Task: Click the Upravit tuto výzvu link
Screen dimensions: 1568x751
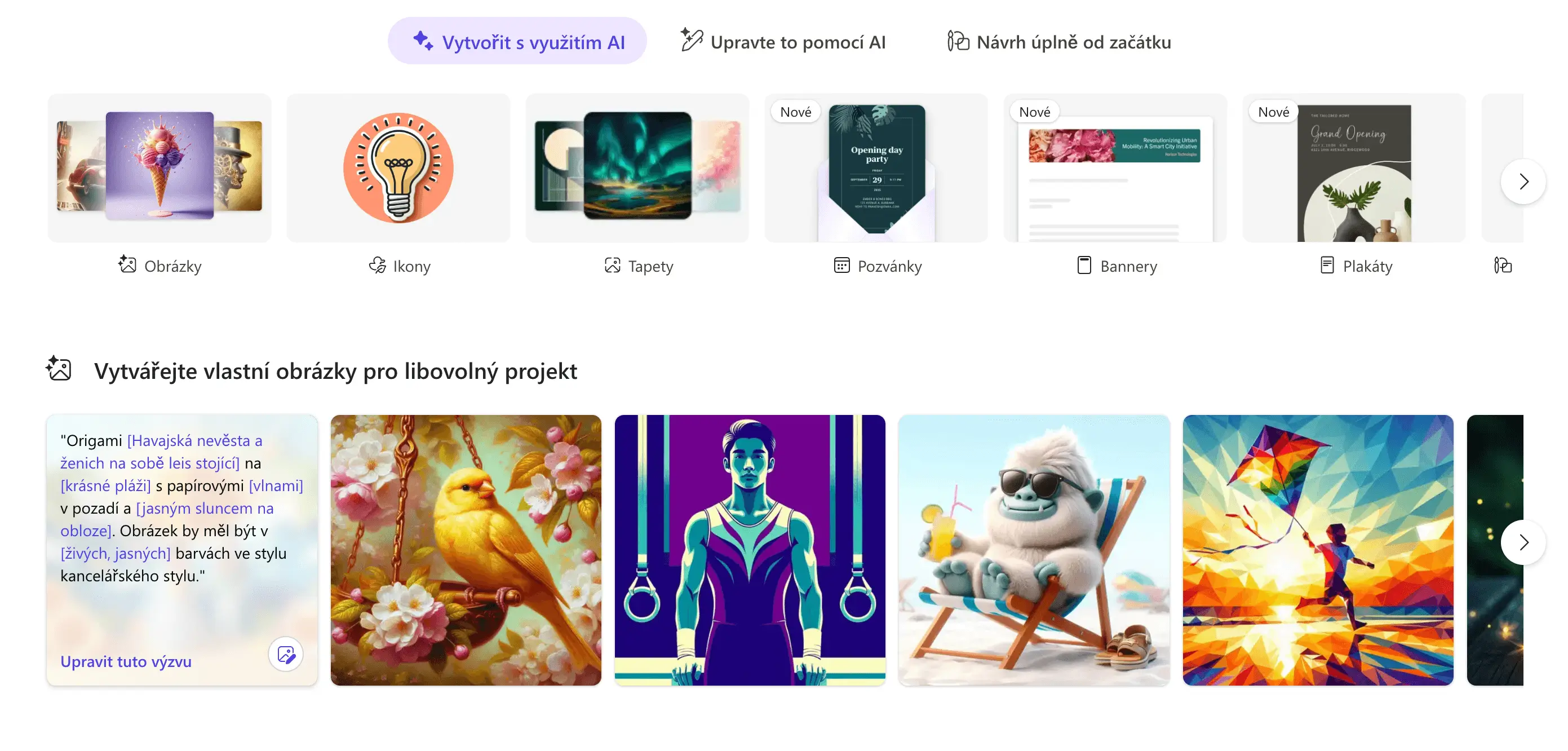Action: (126, 661)
